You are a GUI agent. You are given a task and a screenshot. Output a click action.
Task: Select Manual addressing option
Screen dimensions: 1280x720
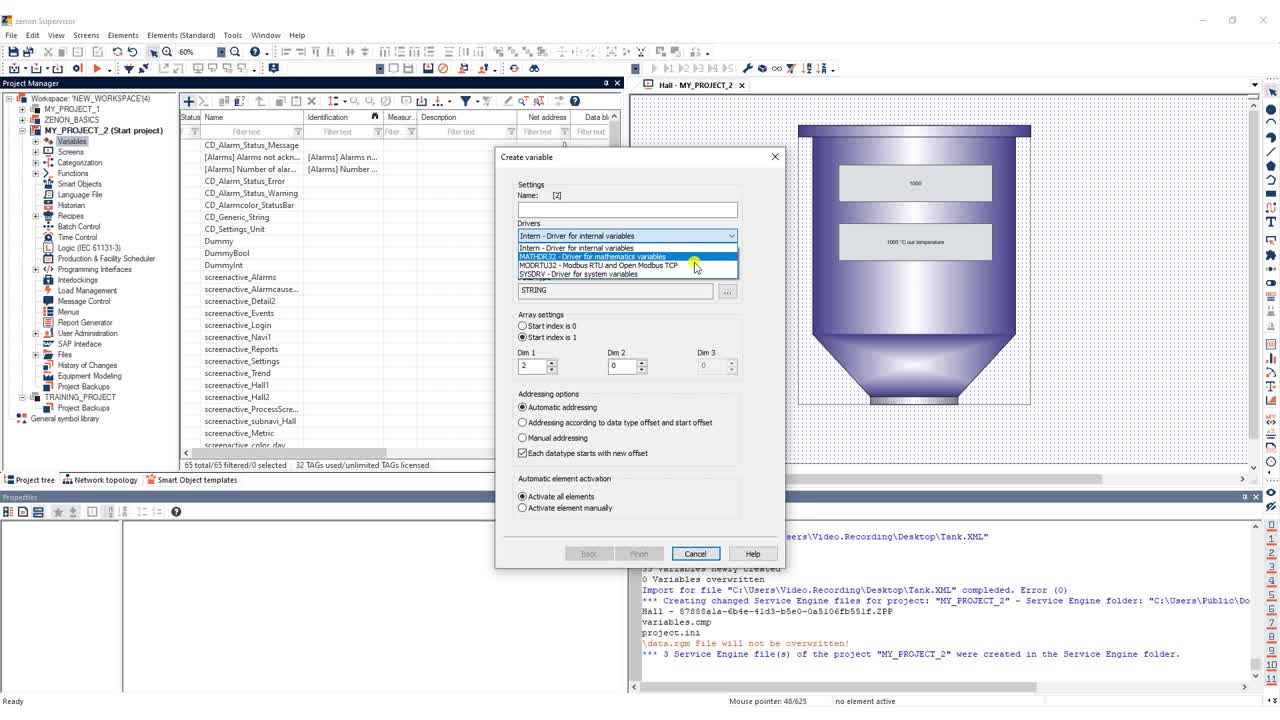[522, 438]
